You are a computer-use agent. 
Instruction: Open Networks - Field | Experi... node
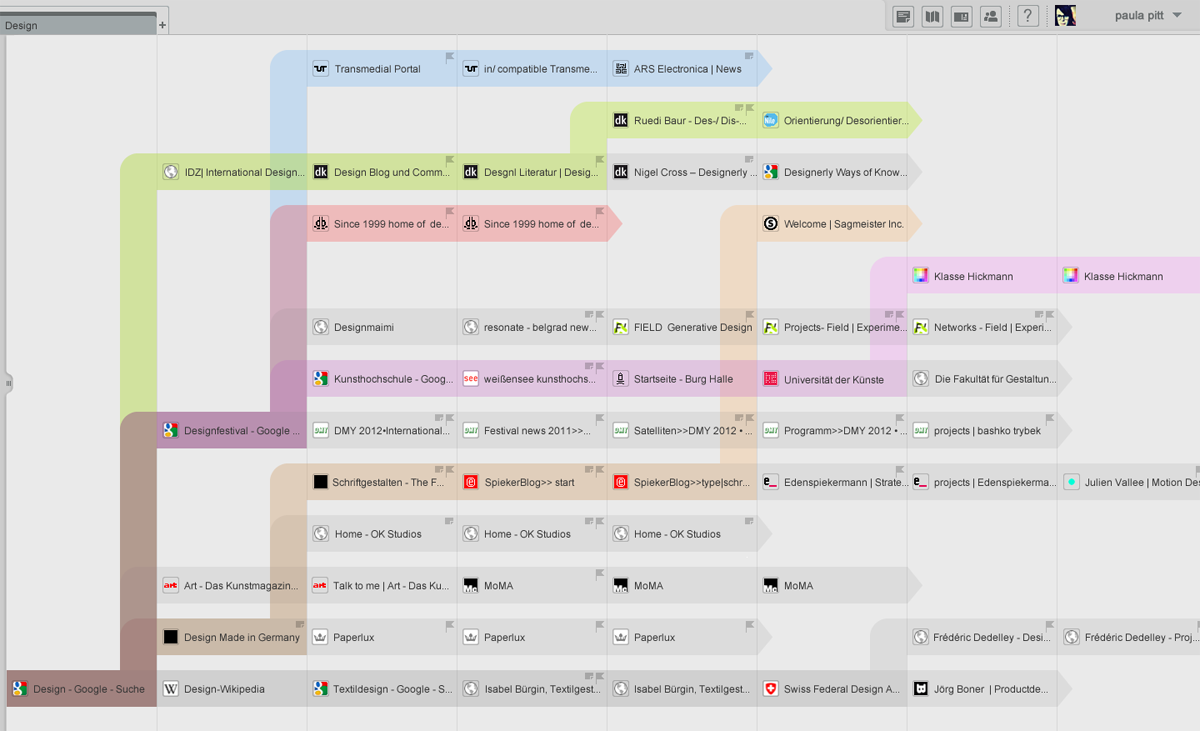tap(982, 327)
